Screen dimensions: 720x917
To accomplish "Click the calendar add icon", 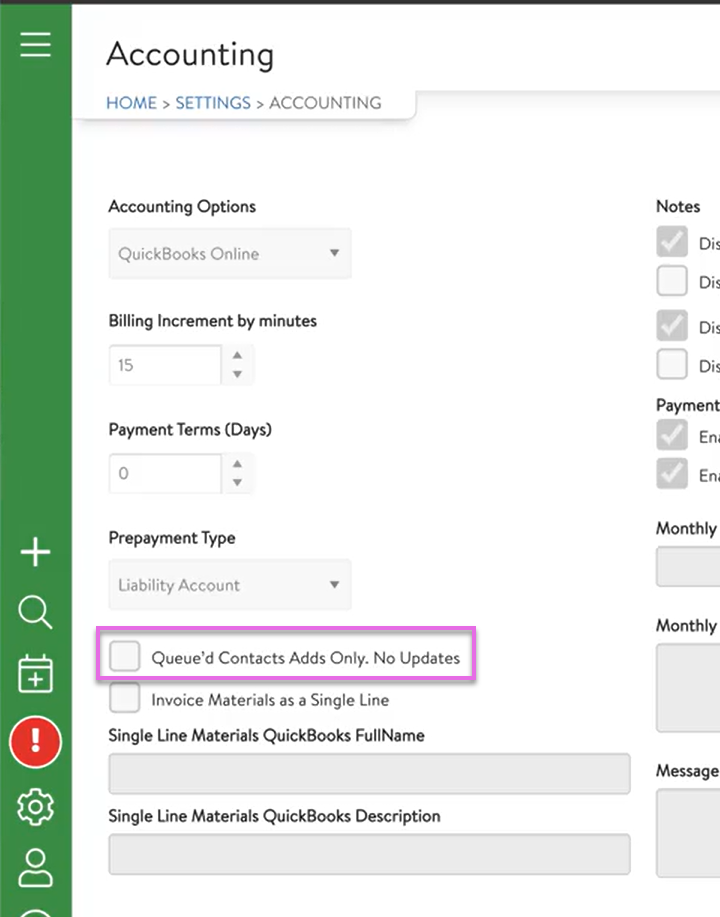I will (x=35, y=674).
